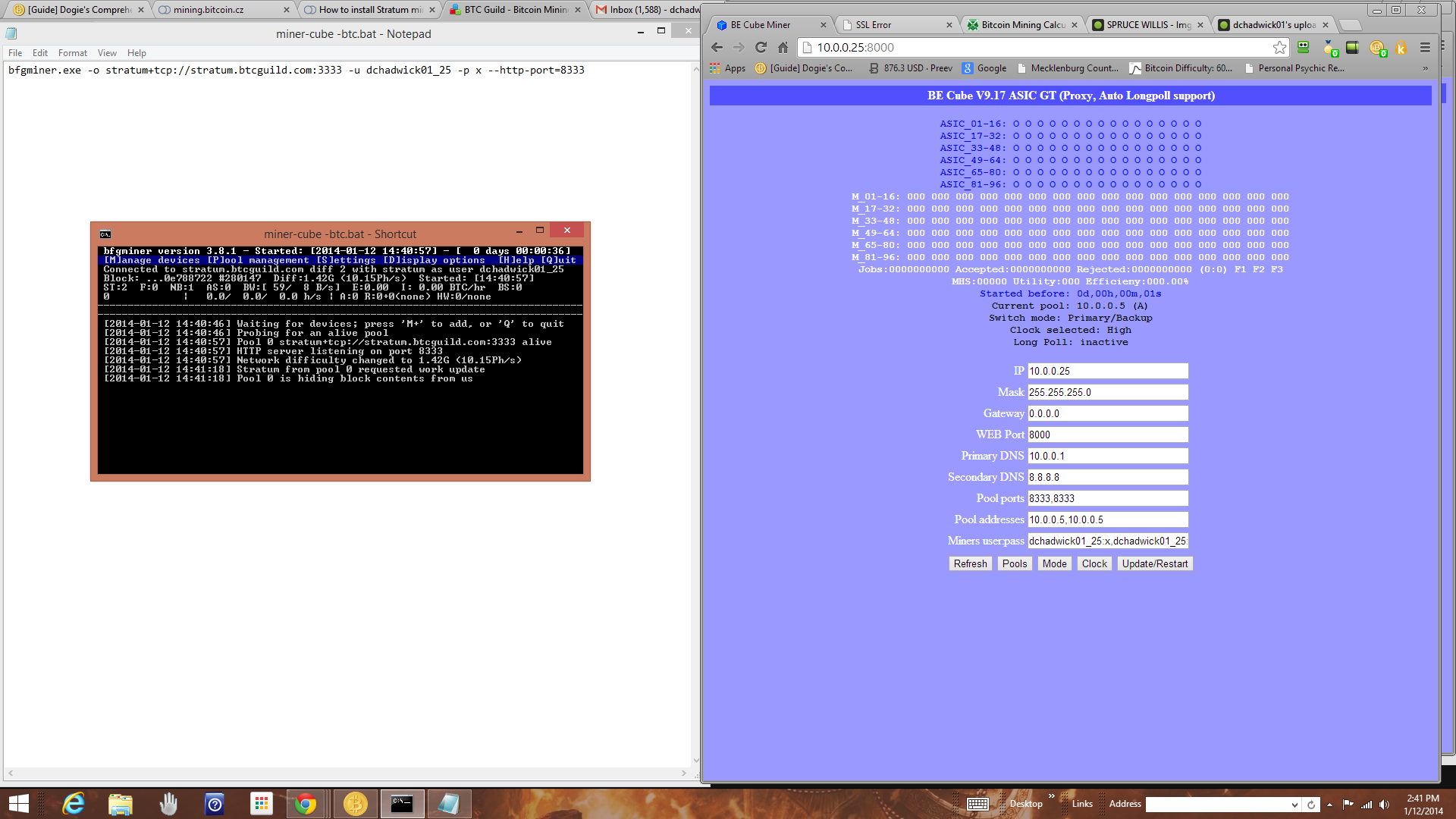Show hidden system tray icons

[x=1329, y=805]
